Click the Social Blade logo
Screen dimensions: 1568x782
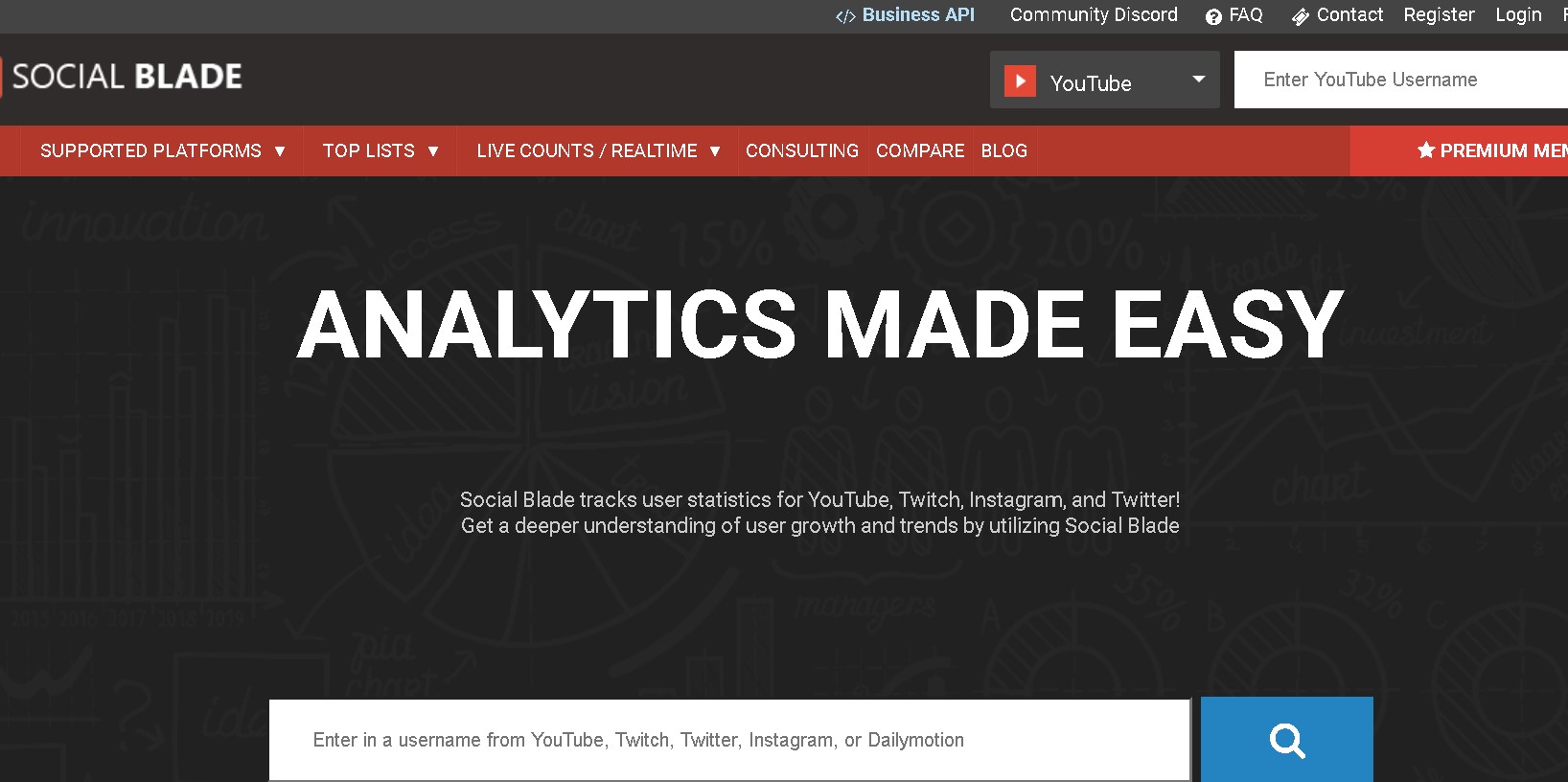coord(123,77)
